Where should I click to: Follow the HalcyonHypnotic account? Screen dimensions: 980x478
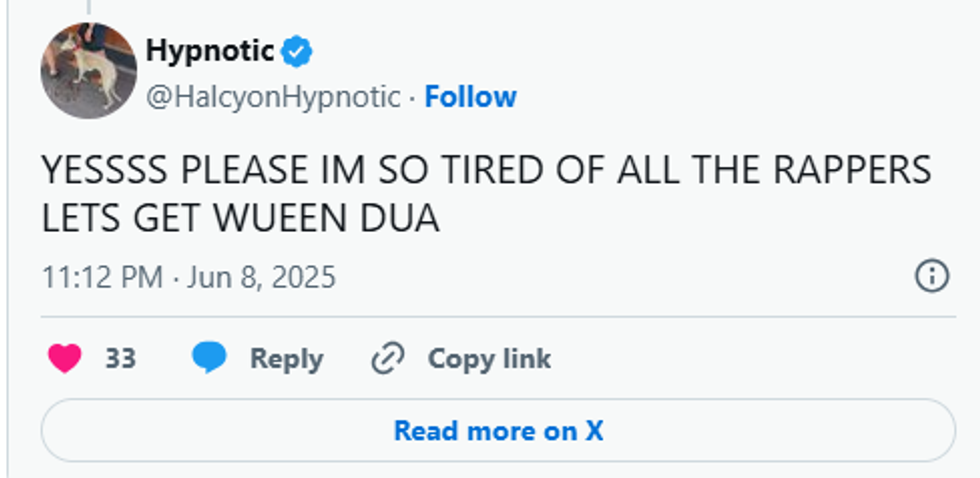click(470, 97)
